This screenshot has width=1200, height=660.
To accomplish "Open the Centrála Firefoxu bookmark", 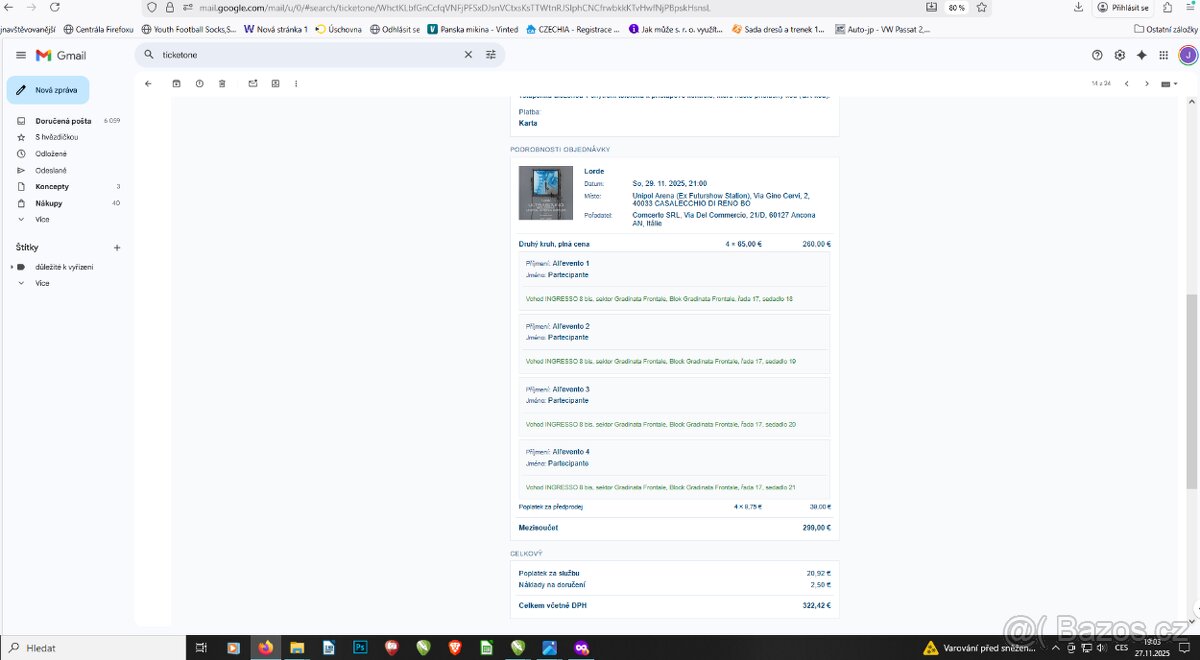I will (x=98, y=29).
